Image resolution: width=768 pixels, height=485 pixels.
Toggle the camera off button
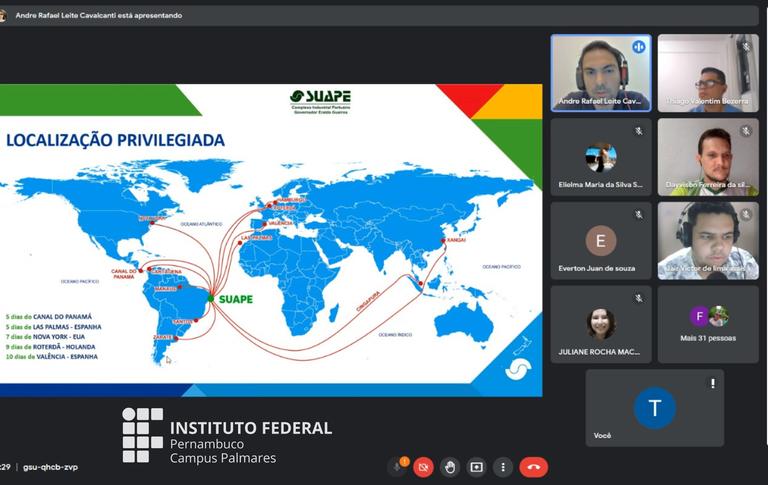pos(423,467)
